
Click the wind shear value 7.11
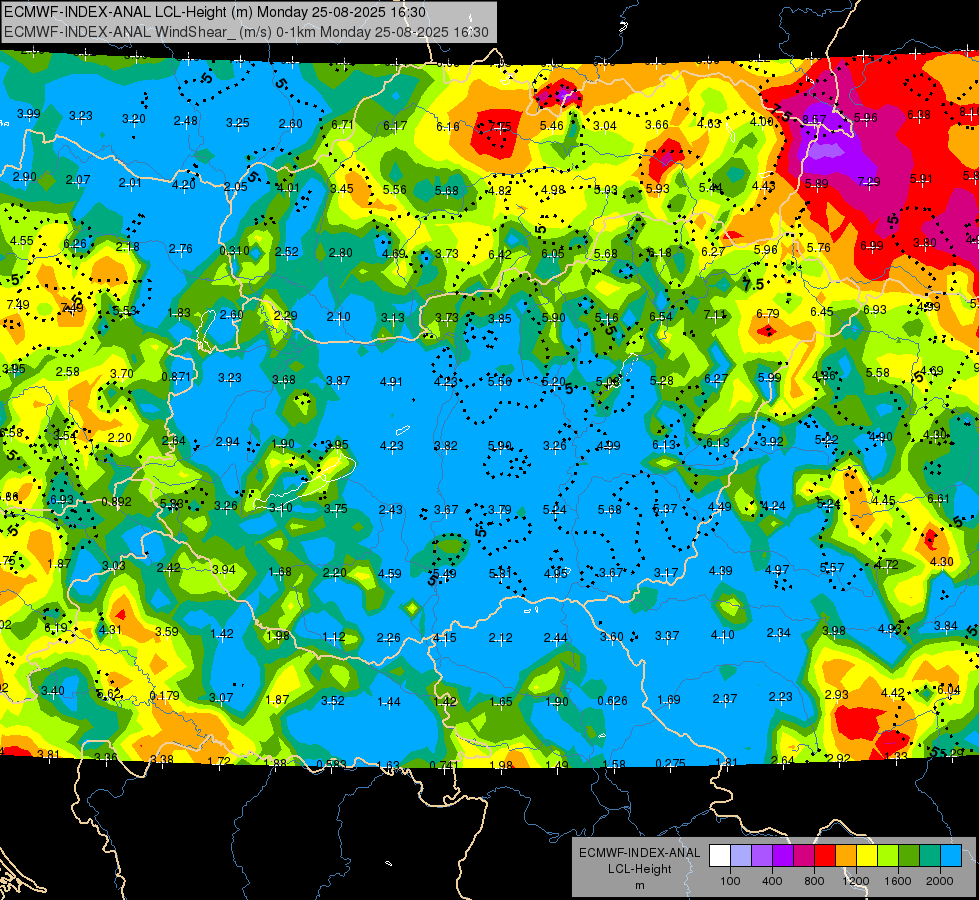pyautogui.click(x=715, y=315)
